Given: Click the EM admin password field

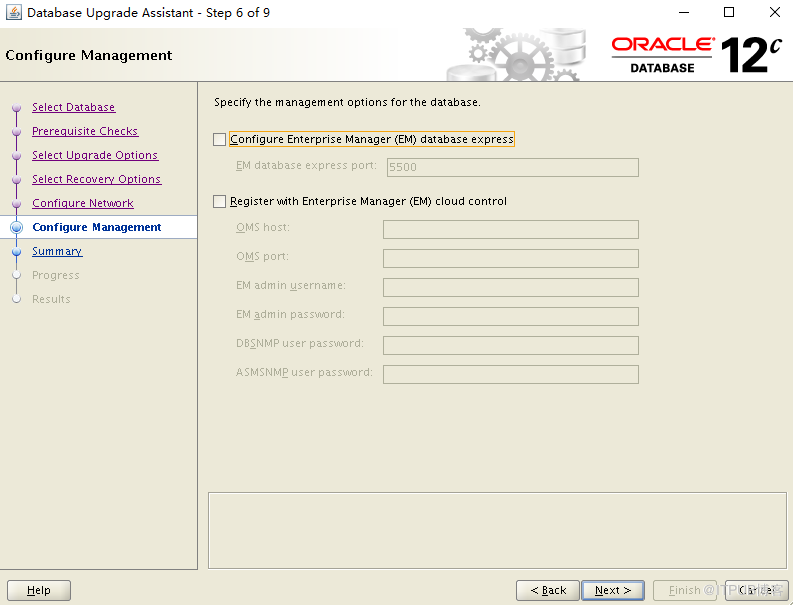Looking at the screenshot, I should pyautogui.click(x=511, y=316).
